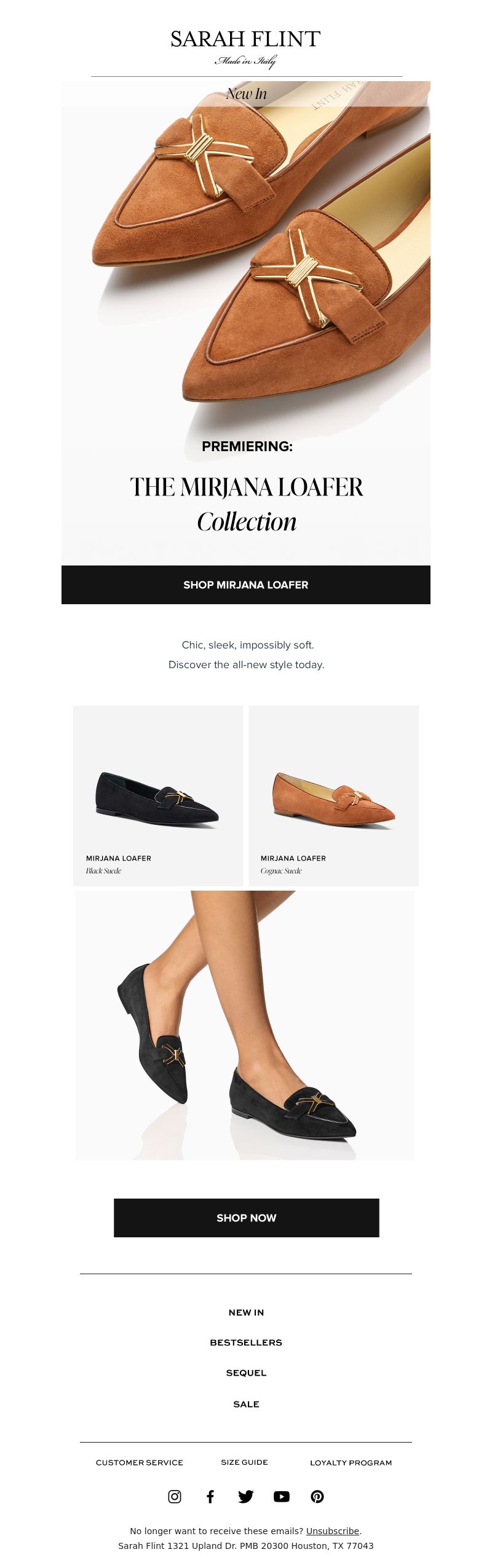Screen dimensions: 492x1568
Task: Open the Sequel menu link
Action: 246,1373
